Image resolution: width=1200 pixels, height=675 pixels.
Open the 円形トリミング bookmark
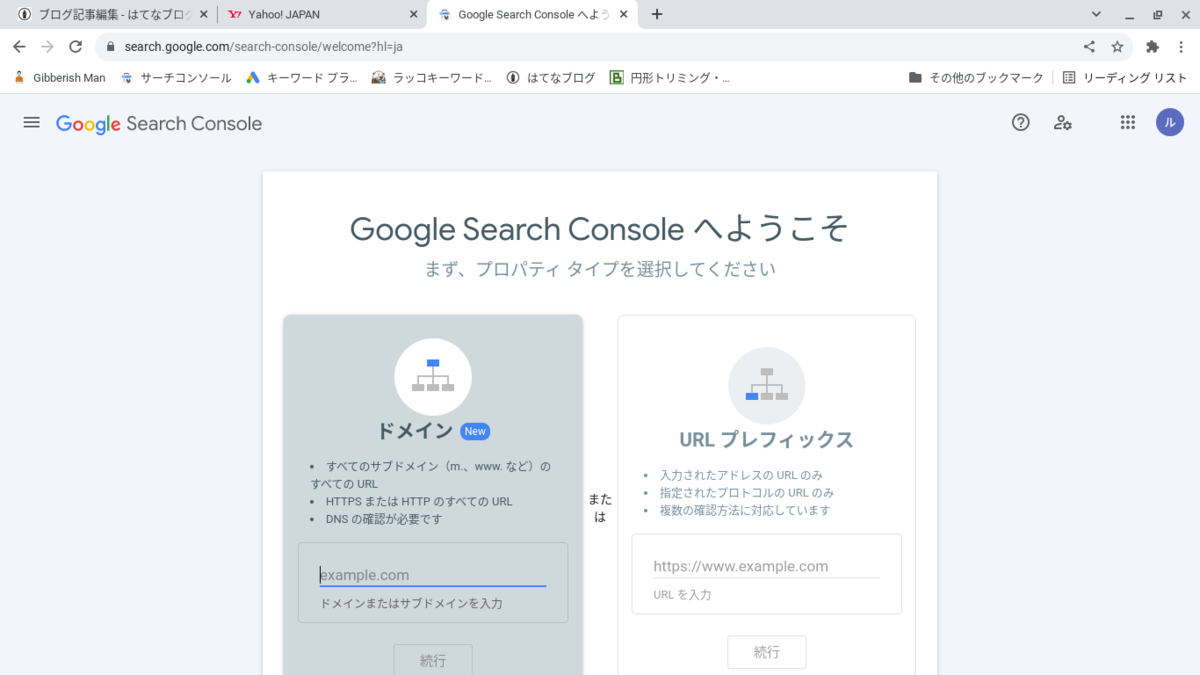670,77
